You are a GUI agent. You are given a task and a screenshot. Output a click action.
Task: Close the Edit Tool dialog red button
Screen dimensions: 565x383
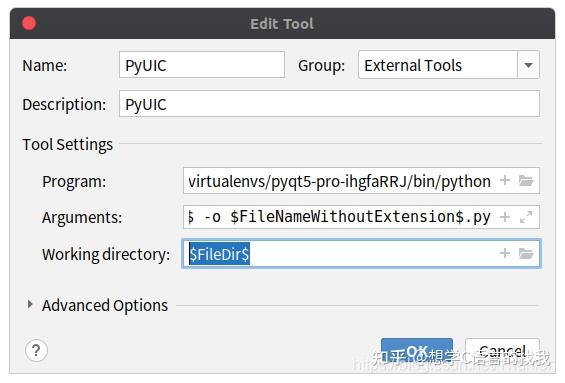coord(29,23)
